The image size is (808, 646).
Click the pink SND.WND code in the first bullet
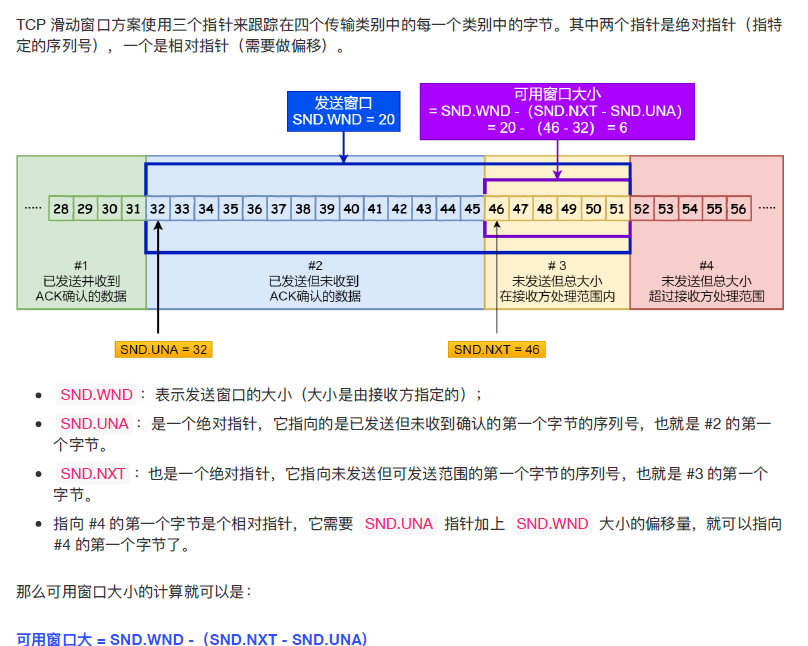pos(96,395)
